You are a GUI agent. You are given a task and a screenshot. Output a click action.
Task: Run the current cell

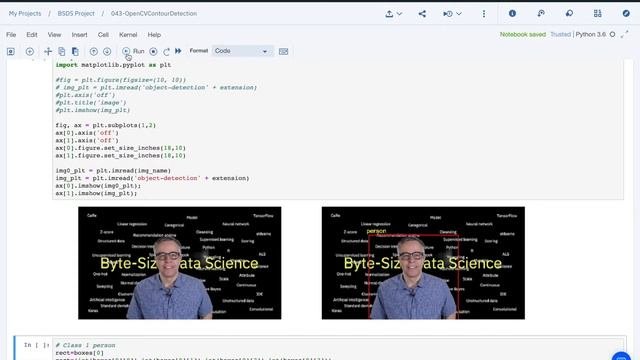pyautogui.click(x=133, y=51)
